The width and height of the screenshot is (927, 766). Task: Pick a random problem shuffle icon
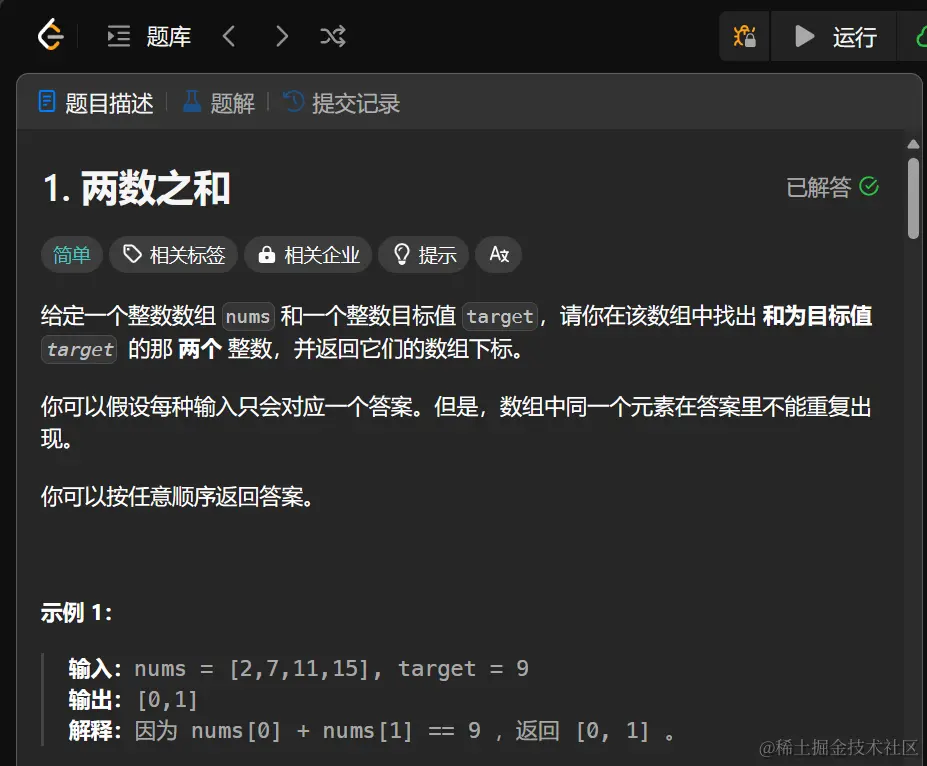click(x=333, y=37)
